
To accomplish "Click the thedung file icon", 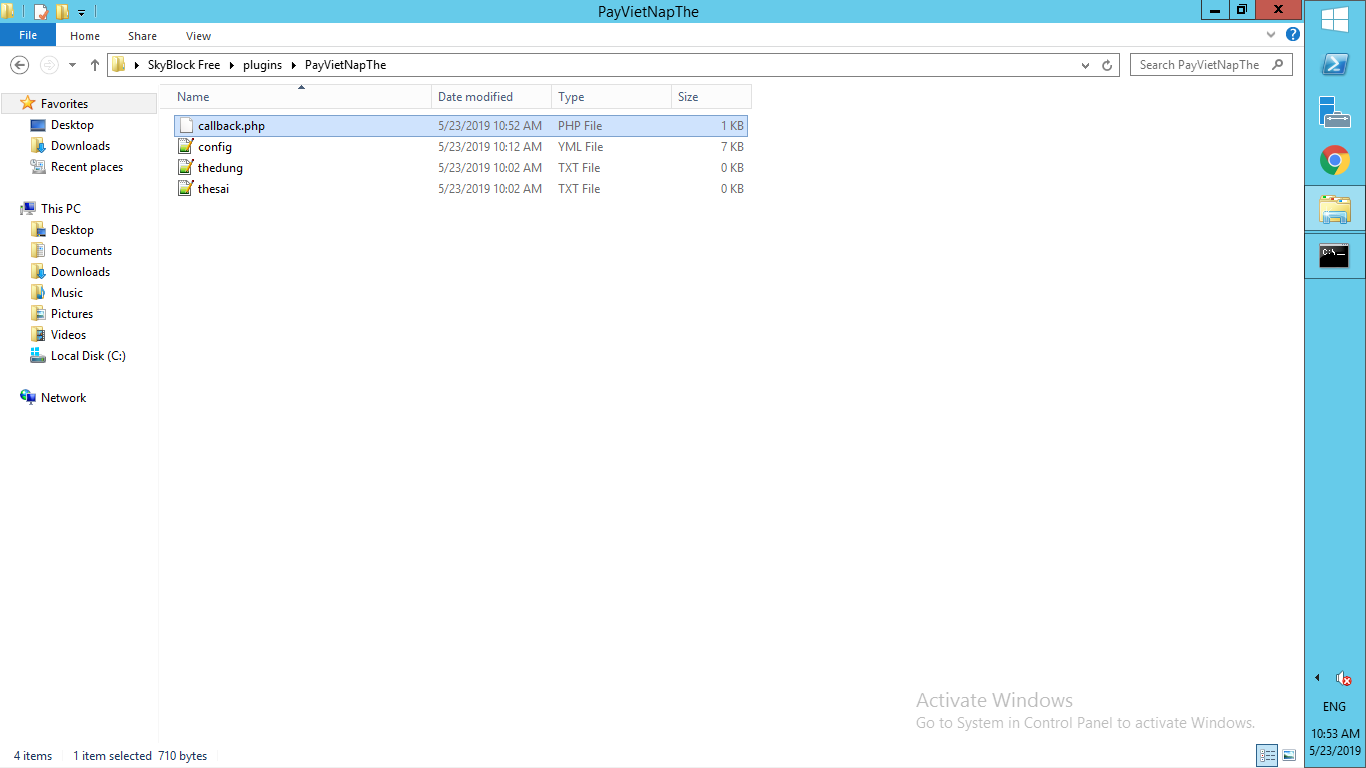I will 185,168.
